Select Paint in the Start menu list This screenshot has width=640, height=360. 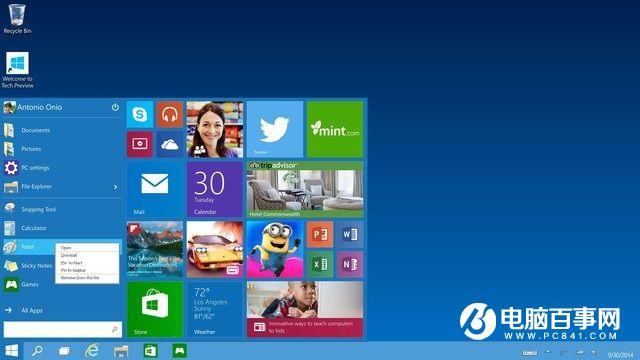pos(28,247)
